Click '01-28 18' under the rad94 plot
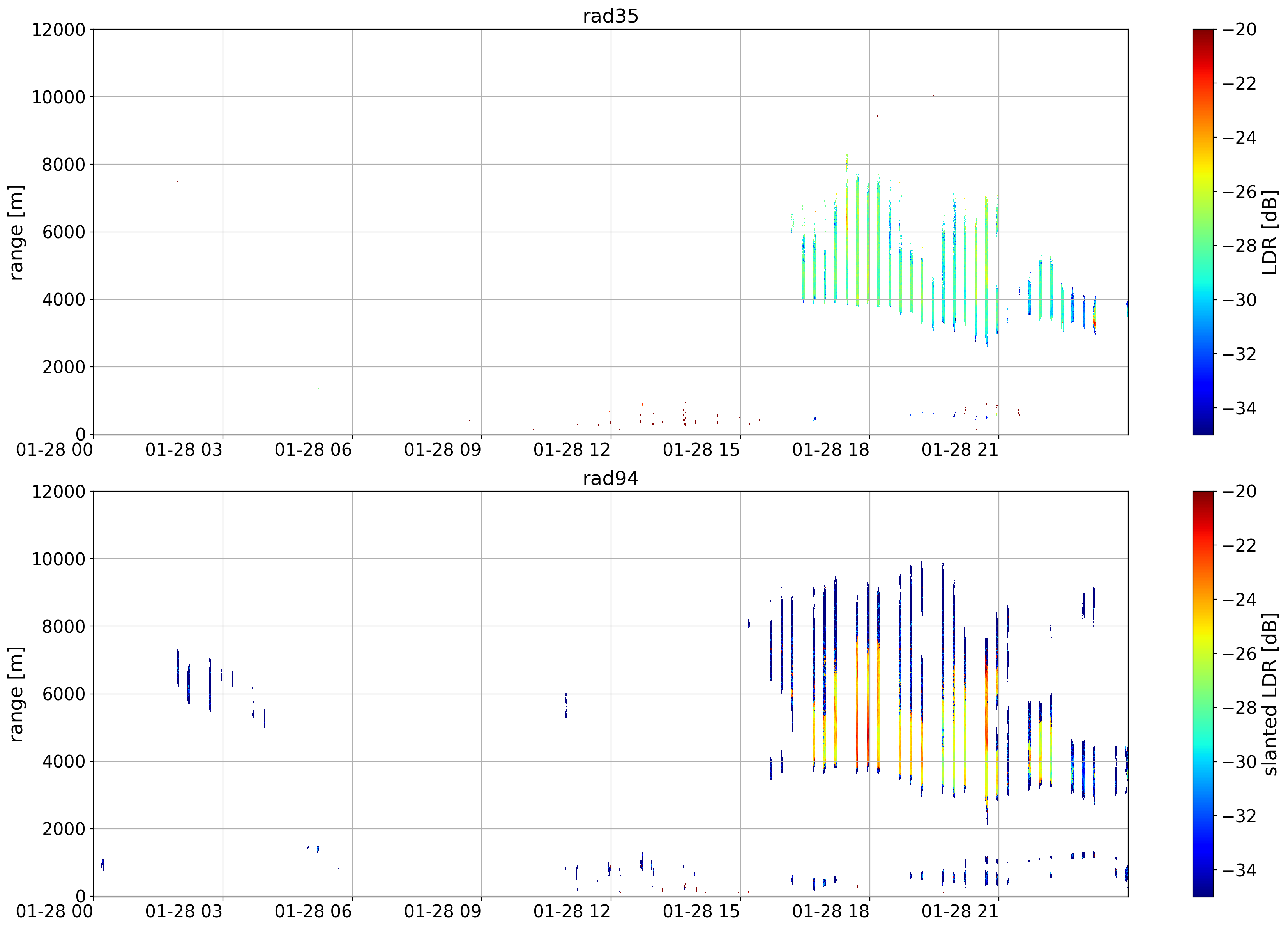Screen dimensions: 1288x929 (x=831, y=912)
